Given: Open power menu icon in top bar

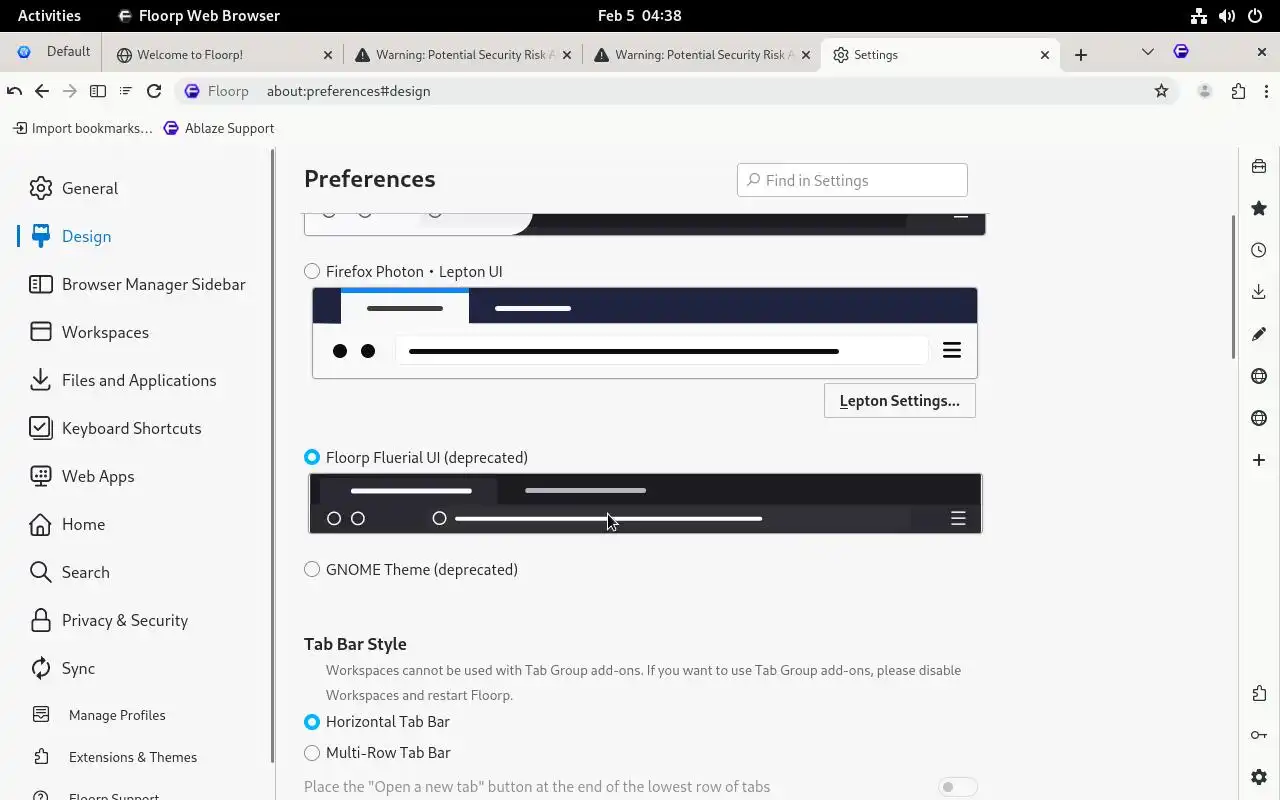Looking at the screenshot, I should [1255, 15].
